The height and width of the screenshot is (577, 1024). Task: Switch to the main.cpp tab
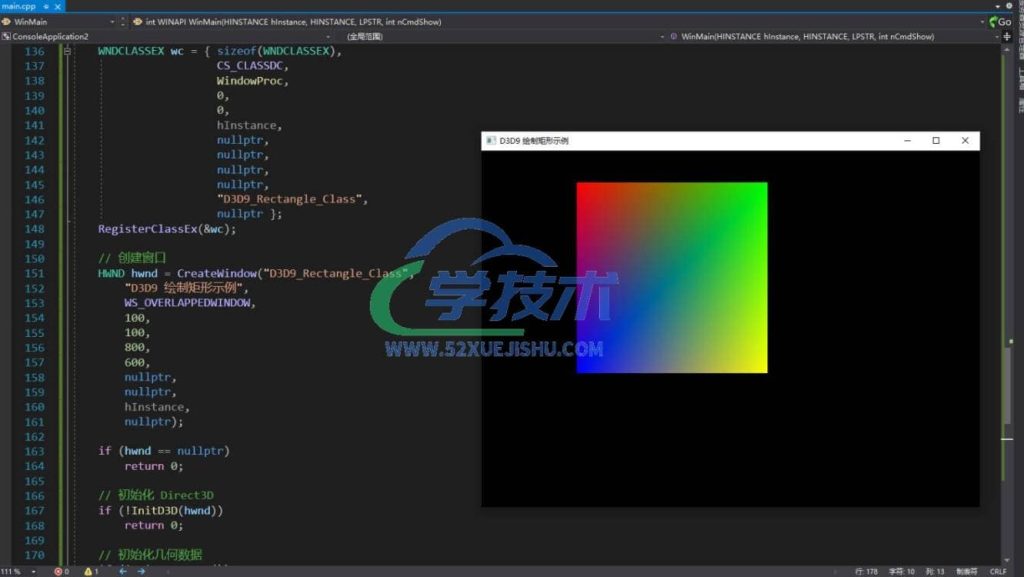click(x=19, y=6)
